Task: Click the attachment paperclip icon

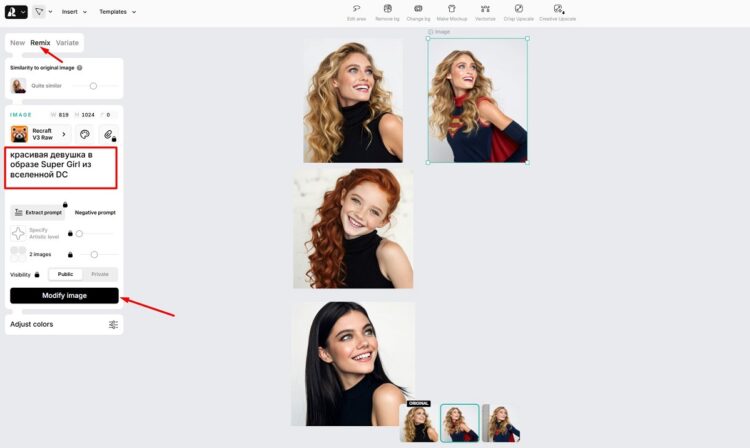Action: 109,134
